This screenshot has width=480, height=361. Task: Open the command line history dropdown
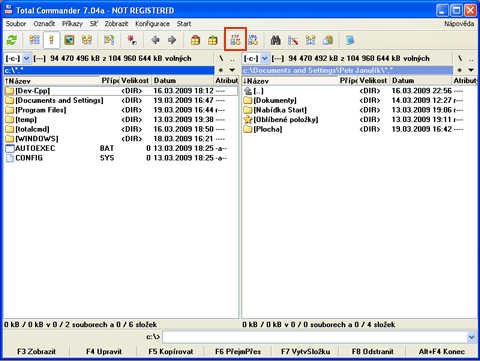pyautogui.click(x=471, y=337)
